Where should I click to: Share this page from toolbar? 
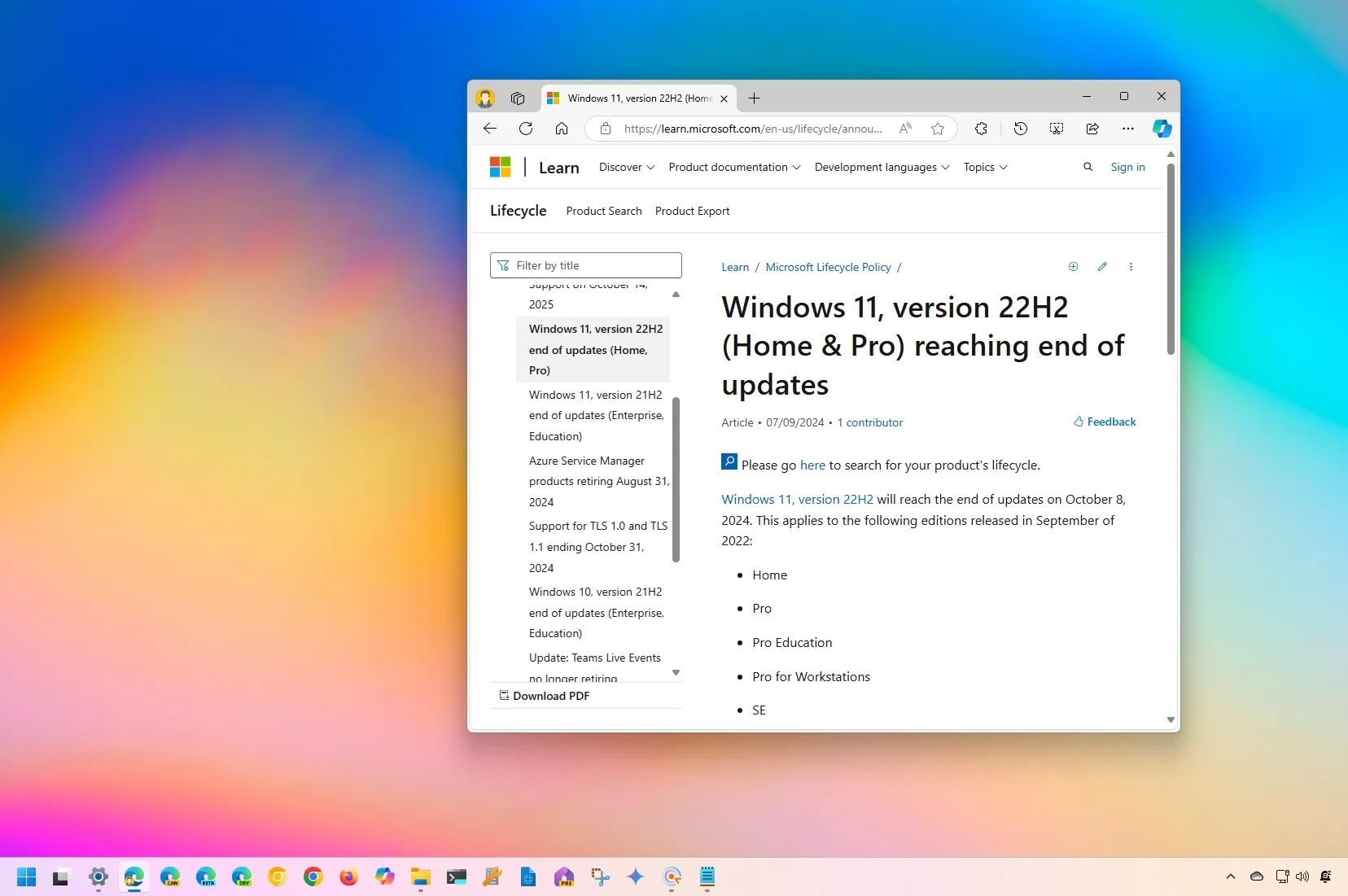click(1092, 129)
